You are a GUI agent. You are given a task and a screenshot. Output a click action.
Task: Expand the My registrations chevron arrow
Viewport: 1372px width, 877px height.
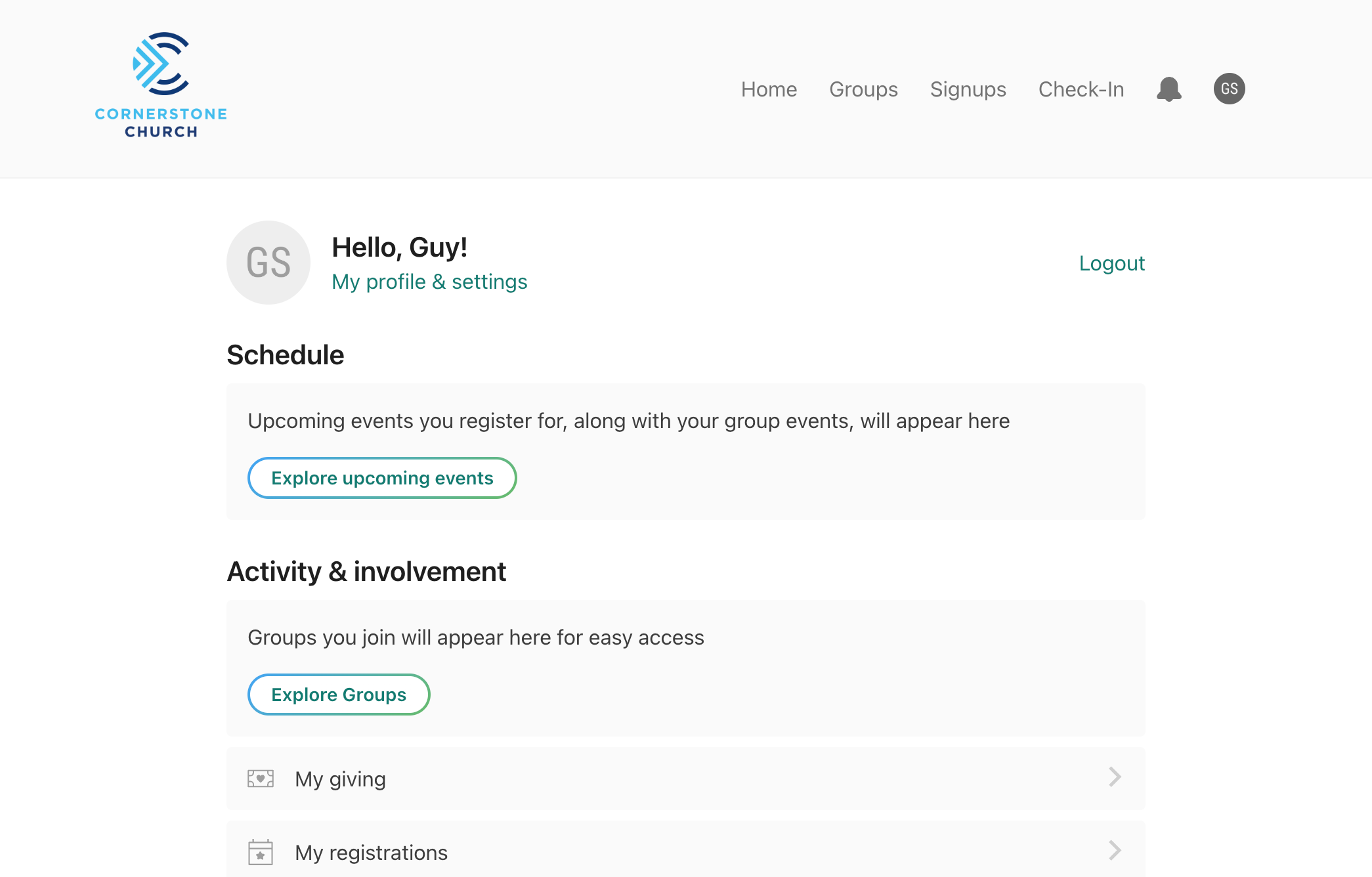click(x=1115, y=851)
